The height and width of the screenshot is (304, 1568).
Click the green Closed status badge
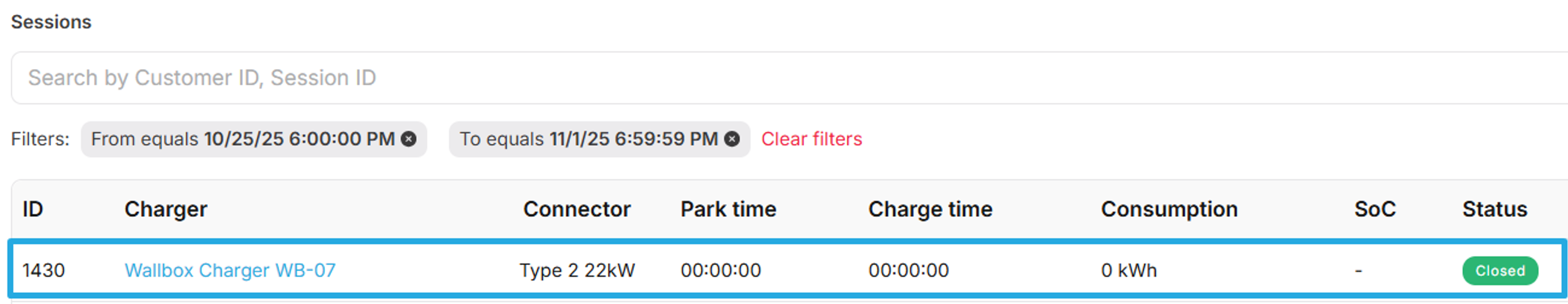pyautogui.click(x=1500, y=271)
